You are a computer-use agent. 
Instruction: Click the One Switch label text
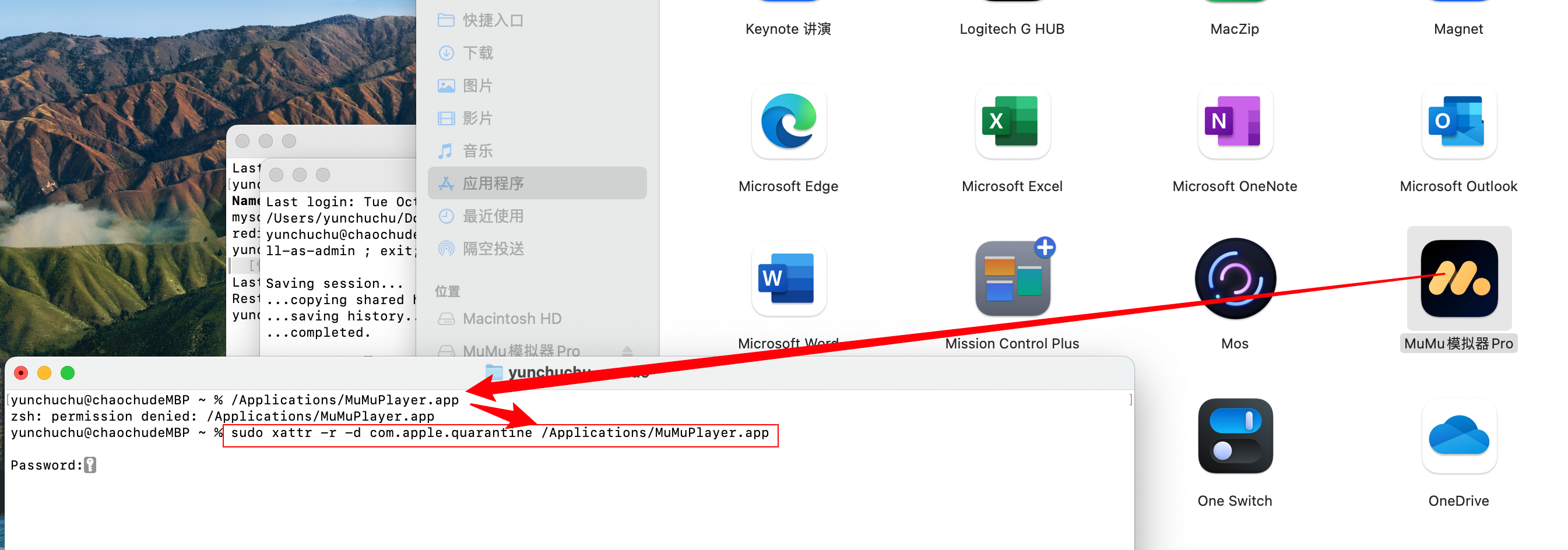click(1235, 500)
